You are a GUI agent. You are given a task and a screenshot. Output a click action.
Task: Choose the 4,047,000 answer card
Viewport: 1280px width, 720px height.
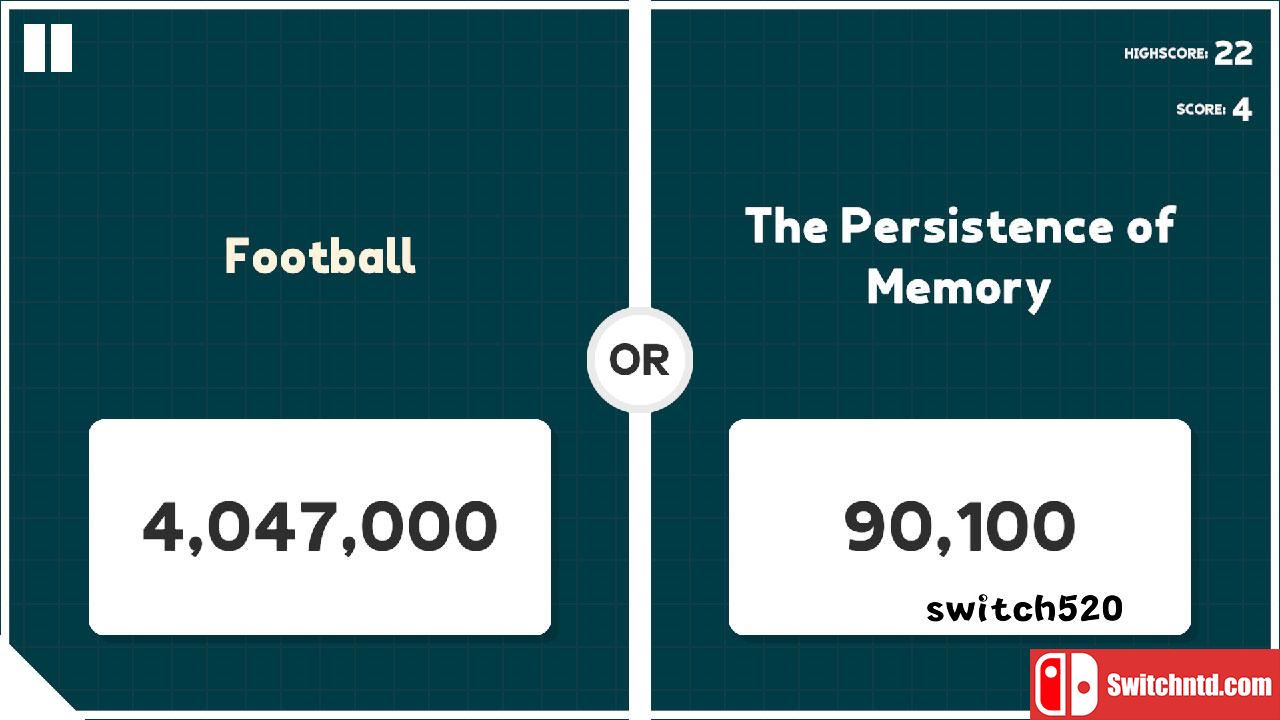pyautogui.click(x=320, y=527)
